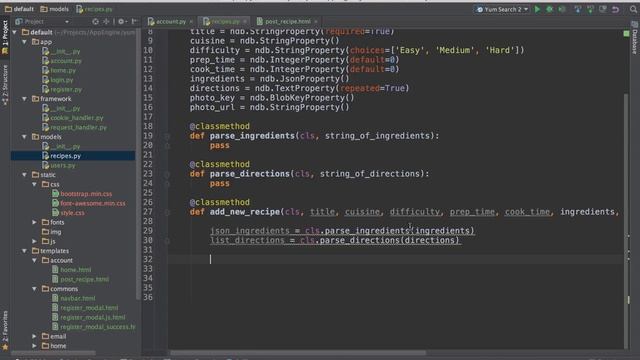Viewport: 640px width, 360px height.
Task: Click the green Debug bug icon
Action: (x=549, y=9)
